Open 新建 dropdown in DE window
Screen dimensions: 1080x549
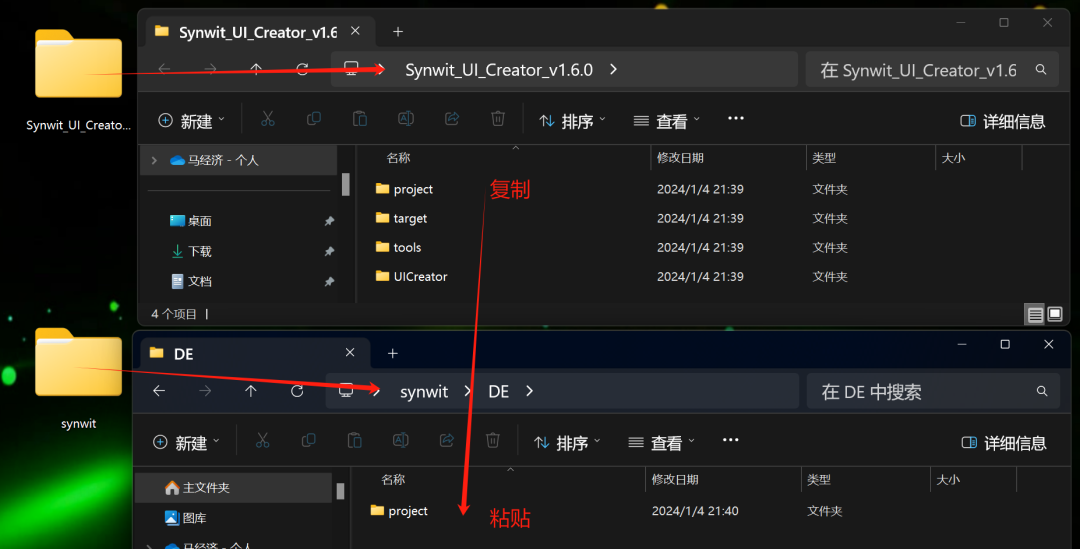point(186,442)
